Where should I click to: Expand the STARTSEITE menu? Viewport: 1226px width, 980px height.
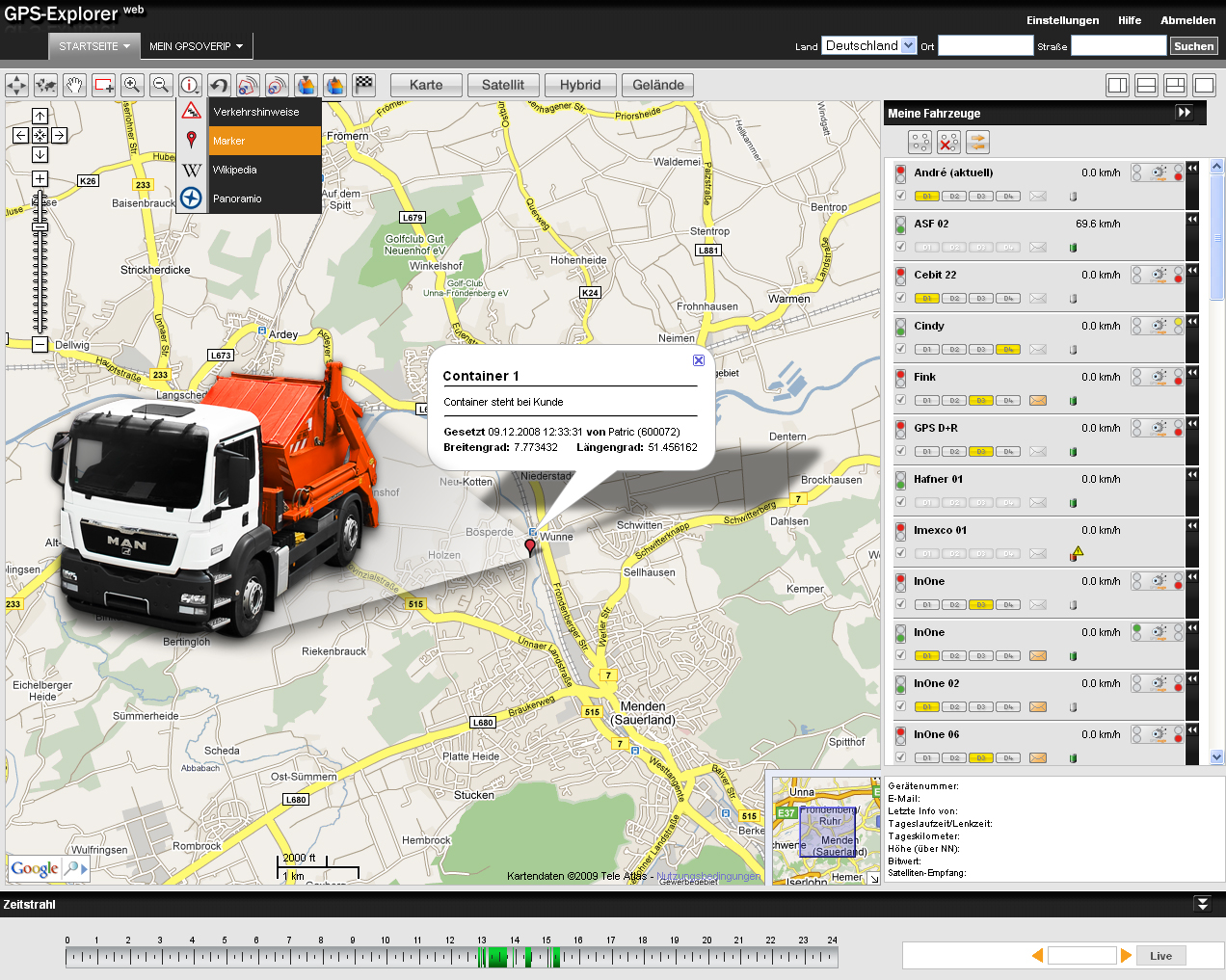click(x=93, y=46)
